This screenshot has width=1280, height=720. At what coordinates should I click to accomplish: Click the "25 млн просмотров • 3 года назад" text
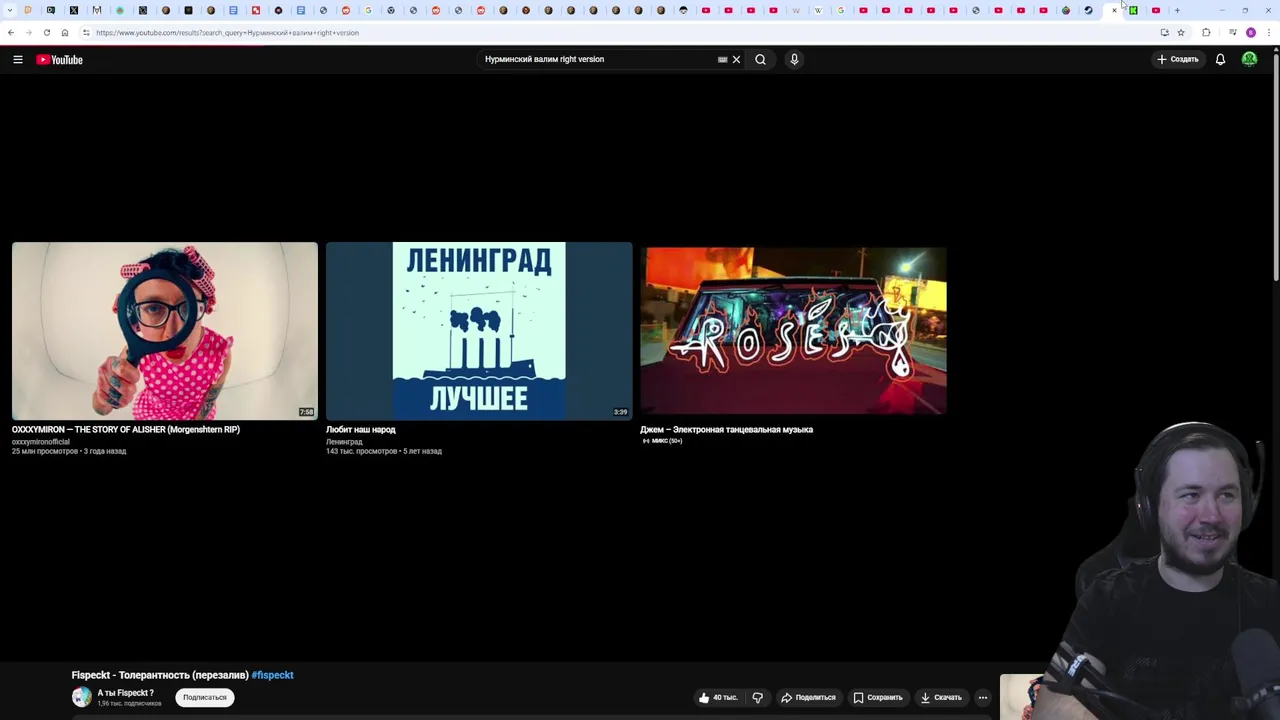click(x=69, y=452)
